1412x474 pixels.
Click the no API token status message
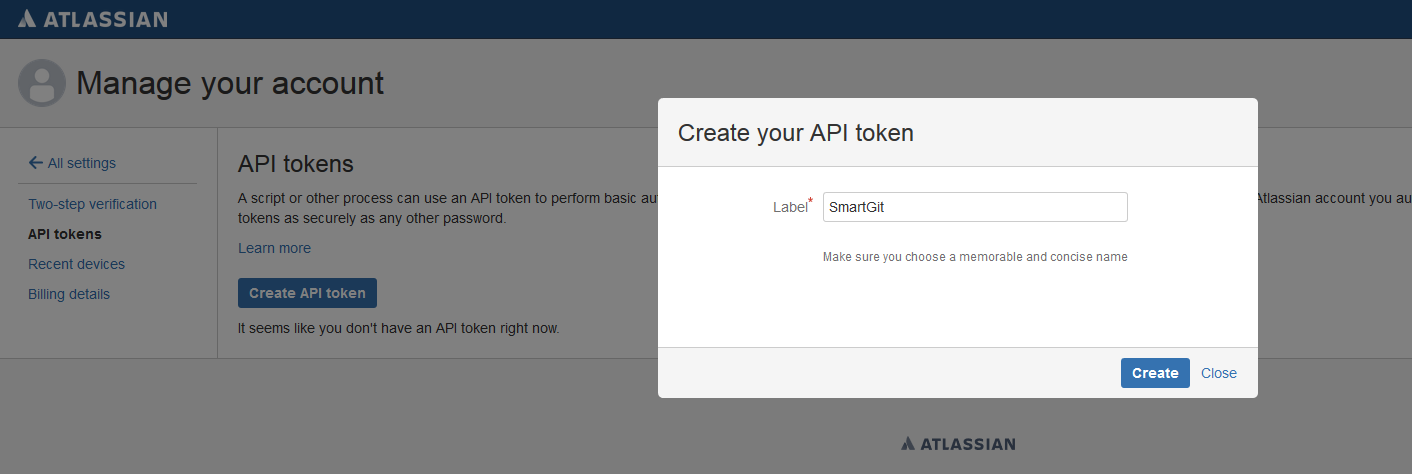[x=398, y=328]
